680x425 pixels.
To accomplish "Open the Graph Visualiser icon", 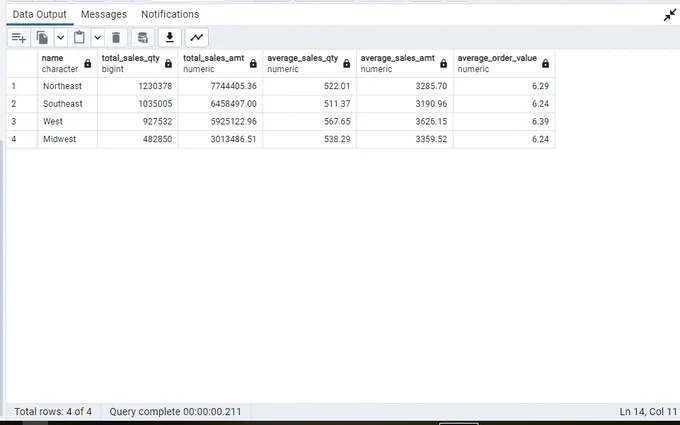I will pos(196,38).
